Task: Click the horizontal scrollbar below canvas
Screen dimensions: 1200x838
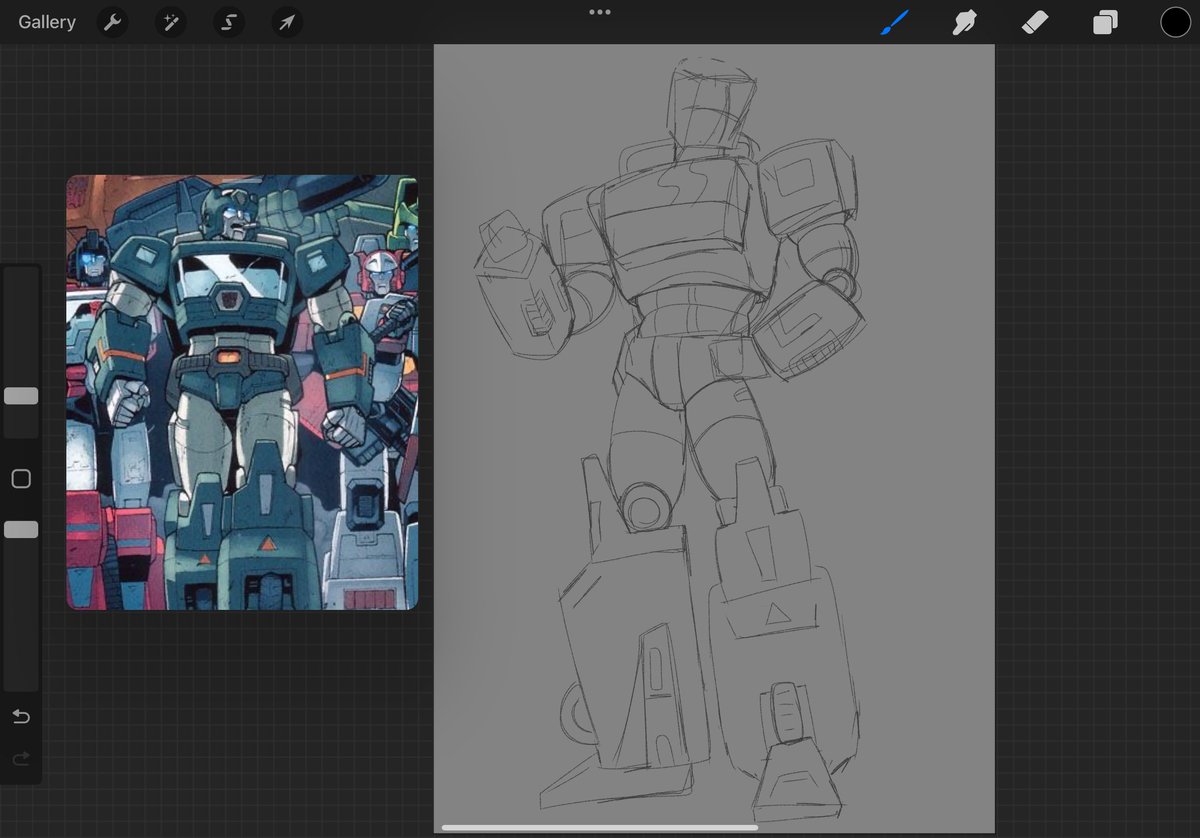Action: point(600,827)
